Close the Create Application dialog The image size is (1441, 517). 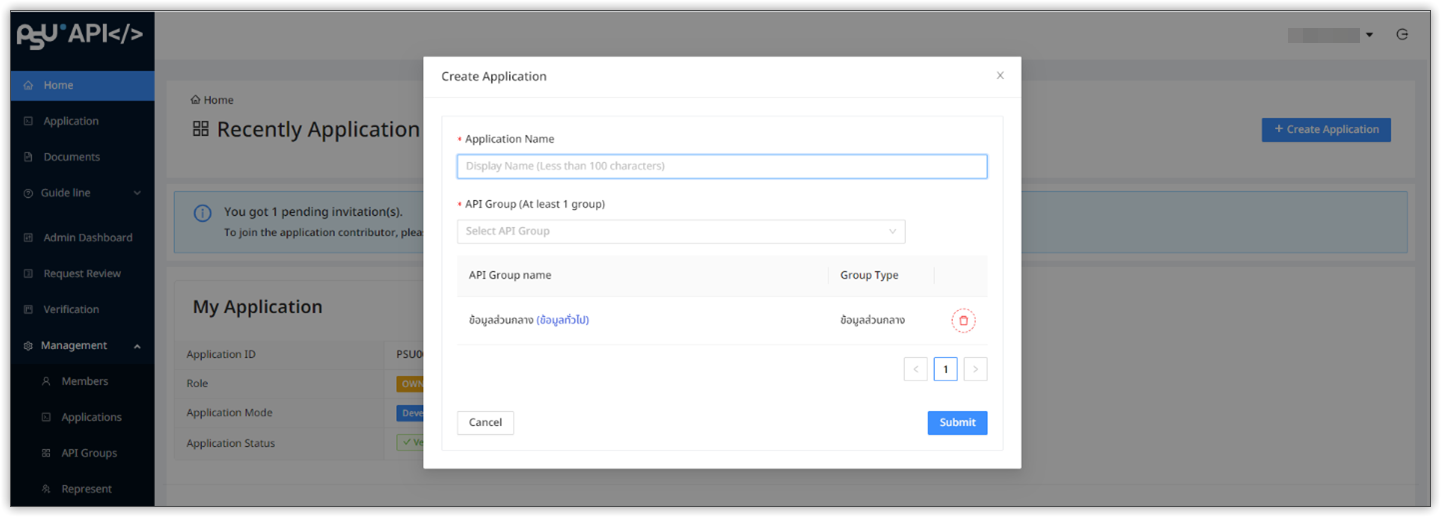click(999, 76)
